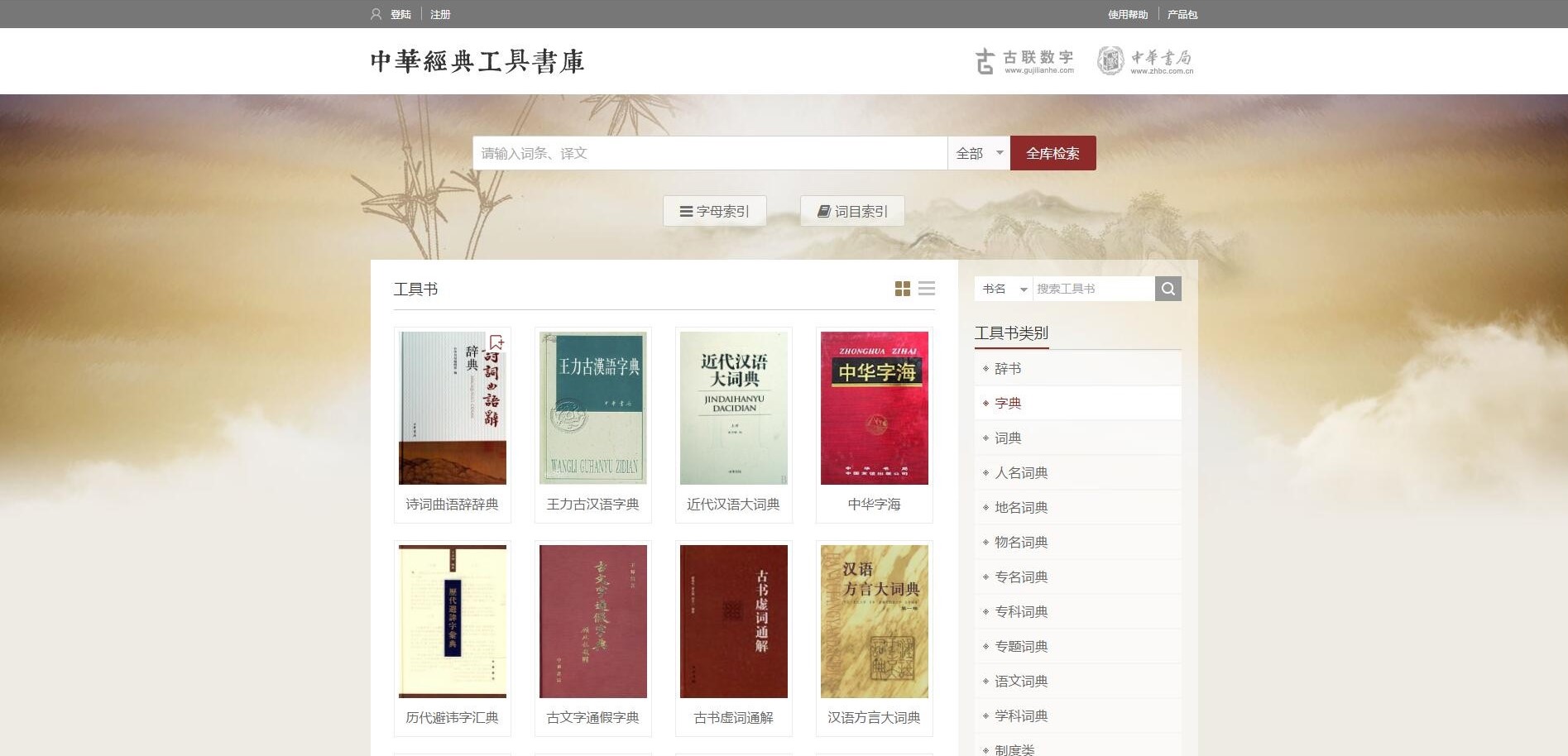Click the 历代避讳字汇典 title text
The height and width of the screenshot is (756, 1568).
pyautogui.click(x=453, y=717)
